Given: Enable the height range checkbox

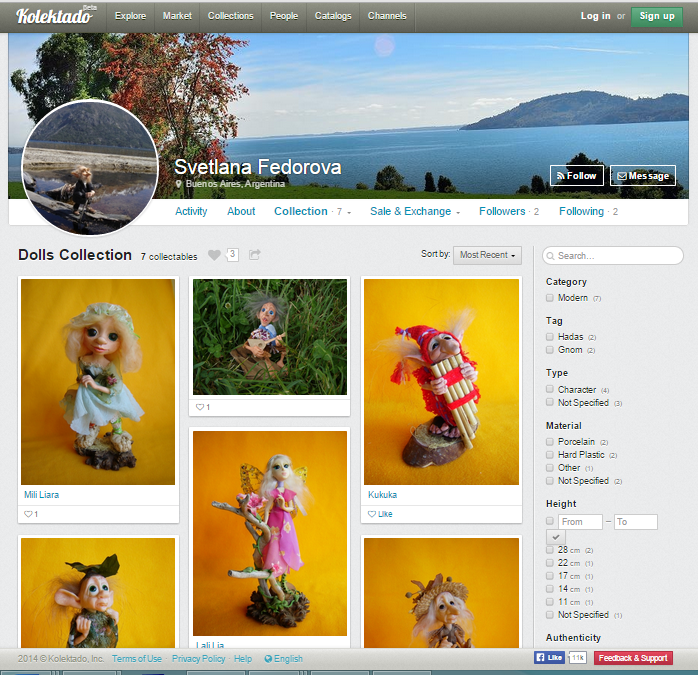Looking at the screenshot, I should [550, 521].
